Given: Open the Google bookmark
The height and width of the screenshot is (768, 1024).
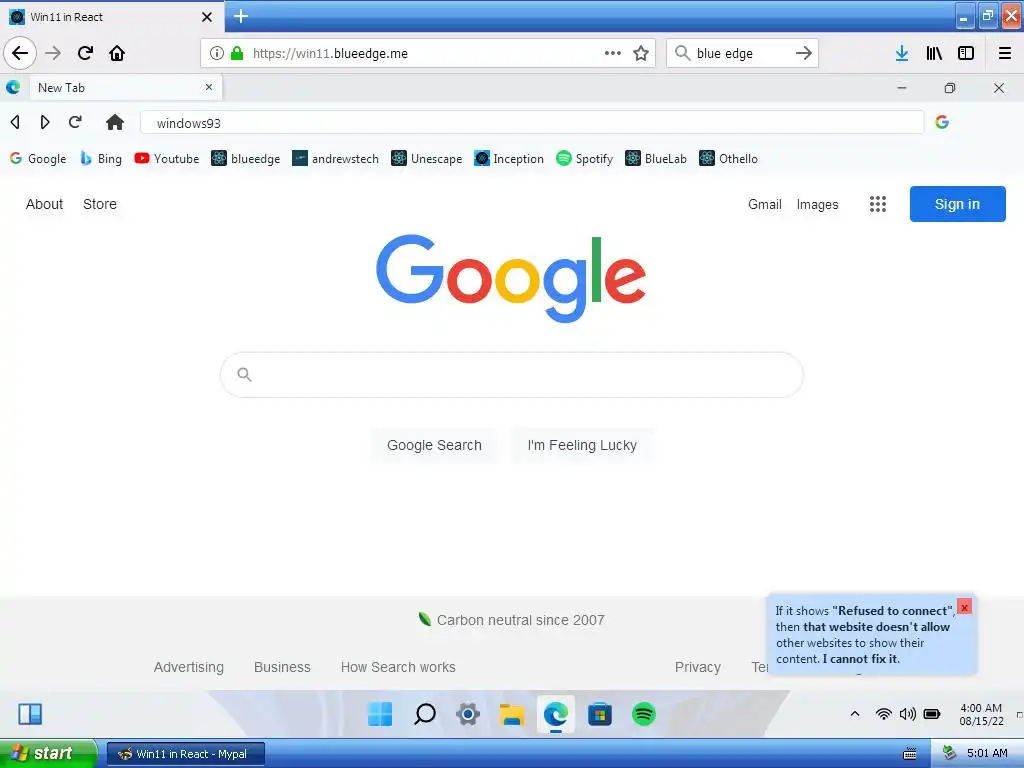Looking at the screenshot, I should pos(38,159).
